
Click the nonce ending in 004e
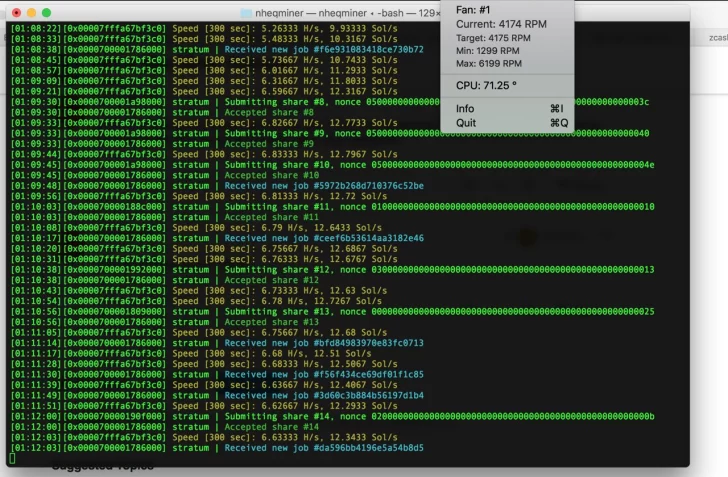(513, 165)
